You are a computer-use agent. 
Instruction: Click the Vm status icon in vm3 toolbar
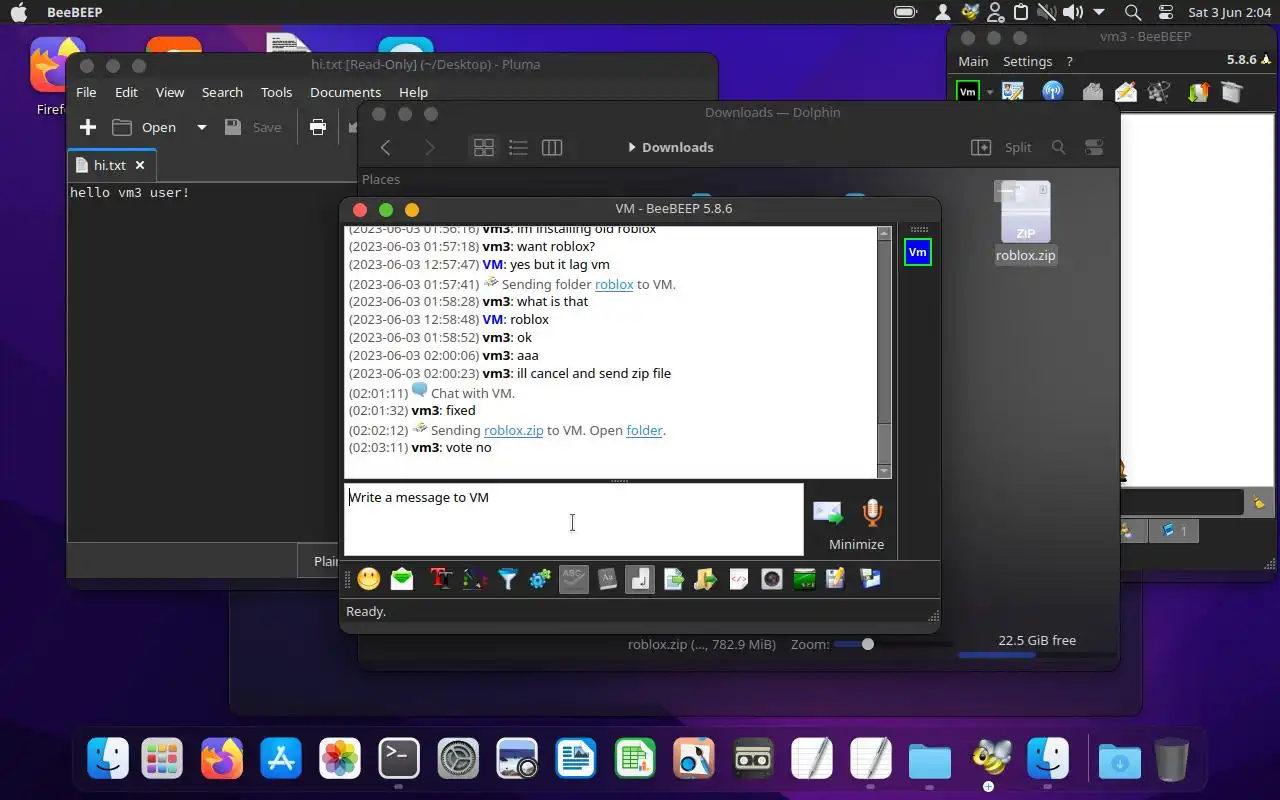[x=968, y=92]
